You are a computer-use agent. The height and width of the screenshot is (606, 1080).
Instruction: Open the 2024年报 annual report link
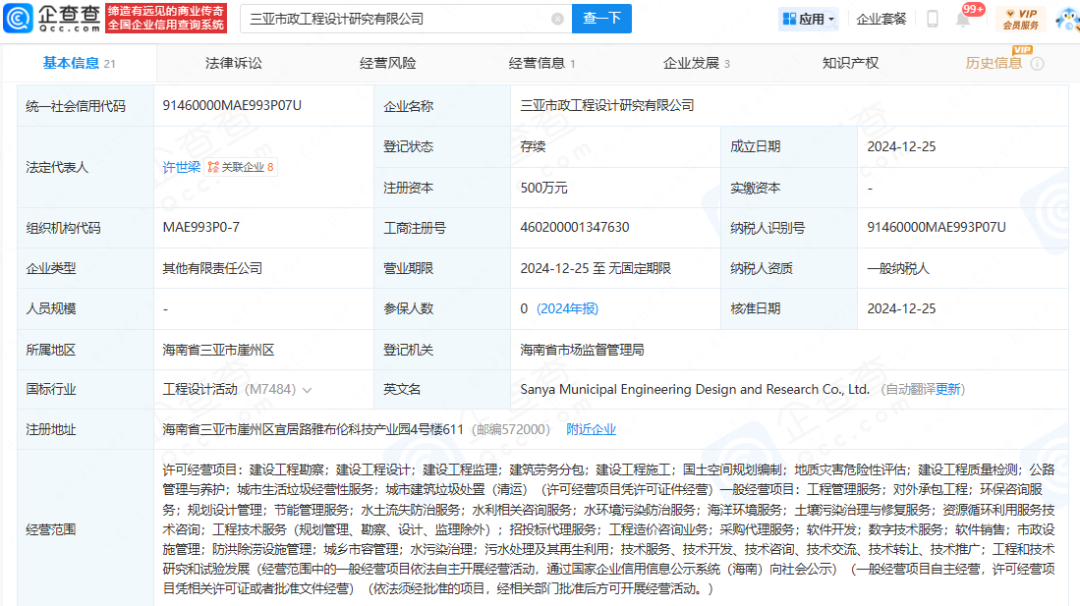pos(568,309)
